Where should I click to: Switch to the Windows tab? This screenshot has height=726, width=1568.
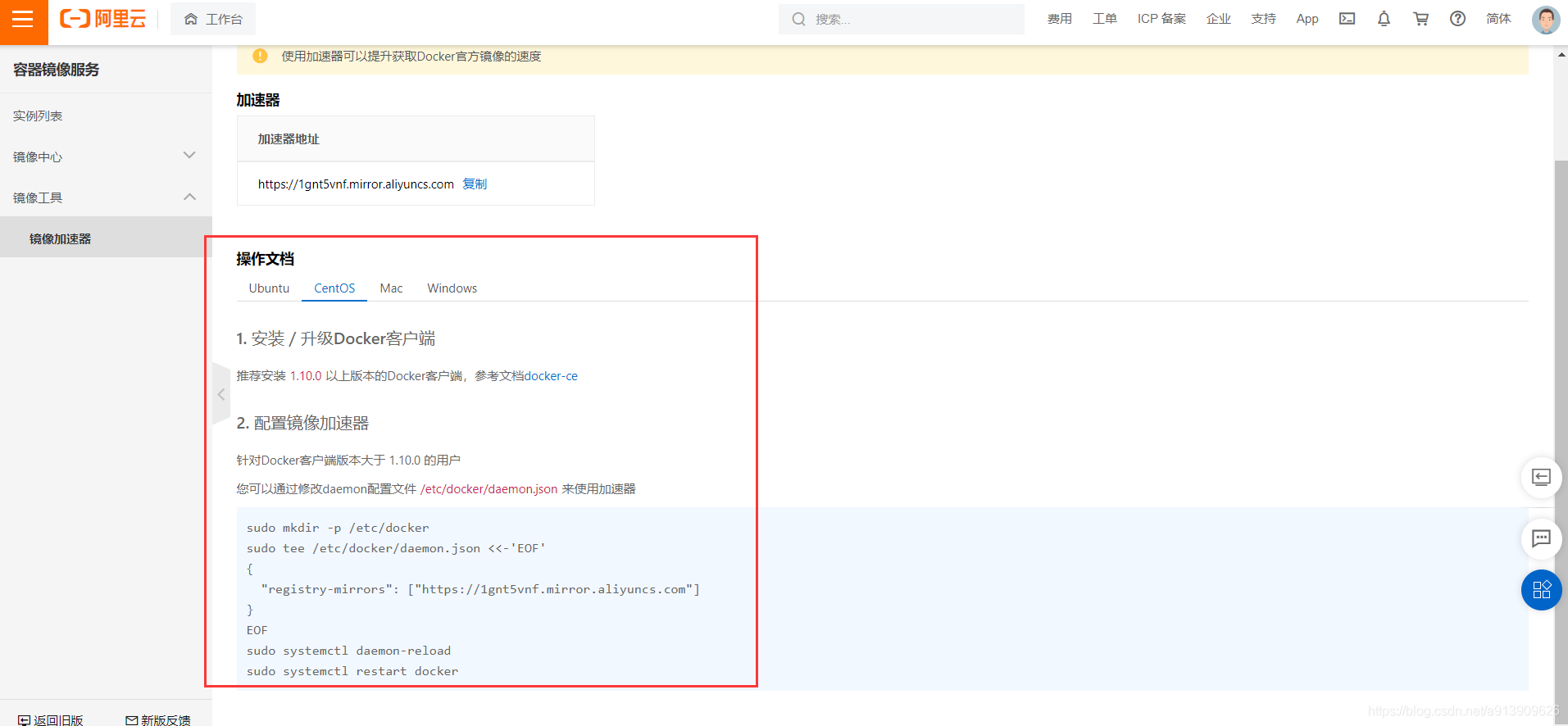click(x=452, y=288)
